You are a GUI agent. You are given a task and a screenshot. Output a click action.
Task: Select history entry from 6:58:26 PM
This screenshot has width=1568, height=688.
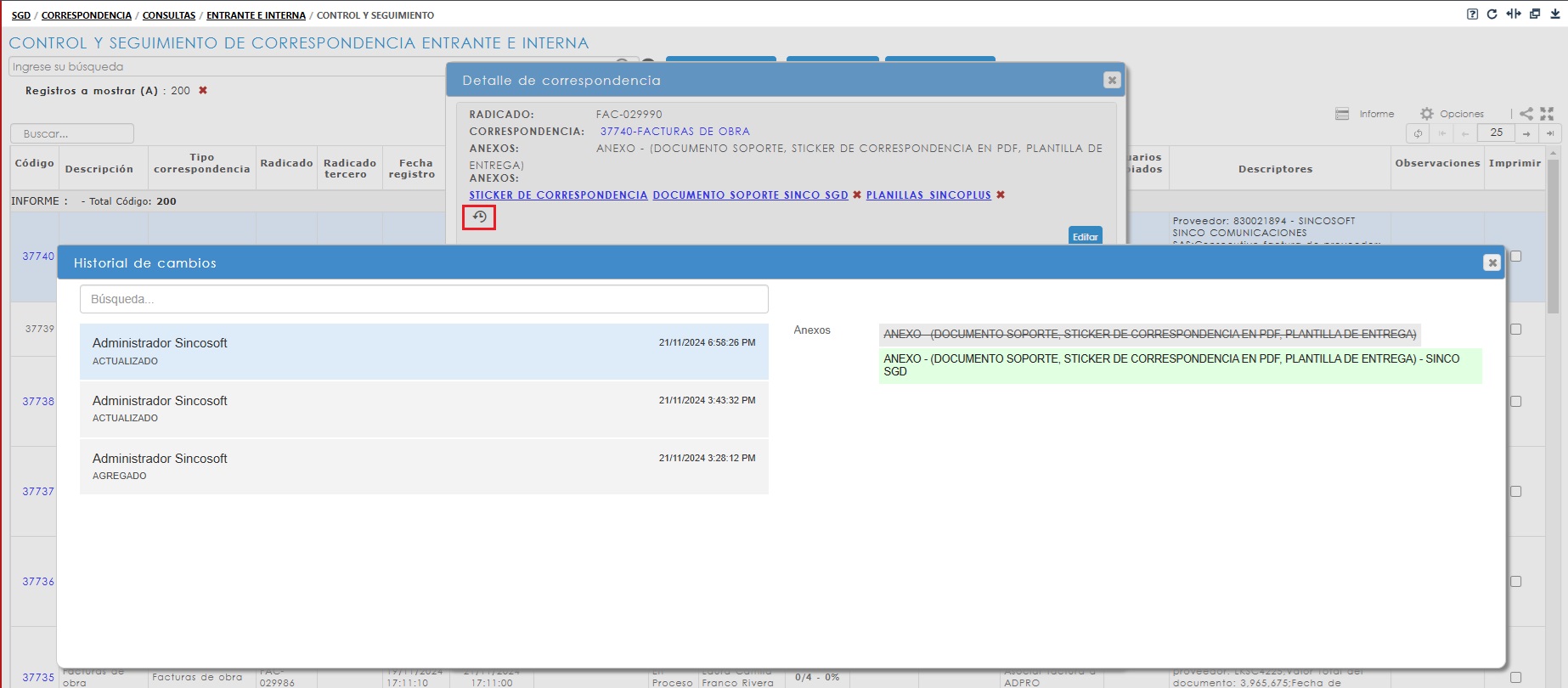424,352
